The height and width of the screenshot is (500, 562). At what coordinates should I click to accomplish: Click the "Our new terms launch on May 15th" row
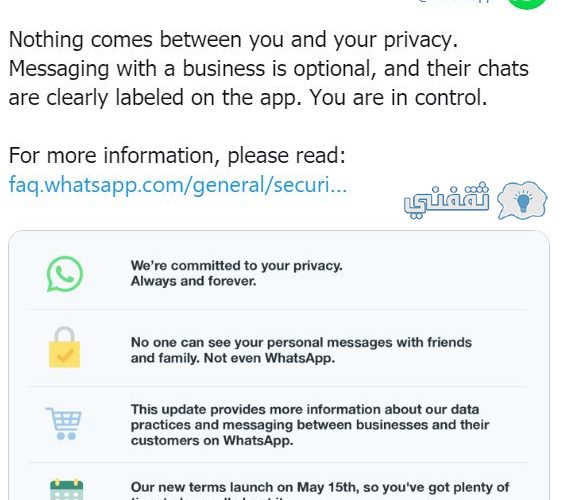[278, 482]
